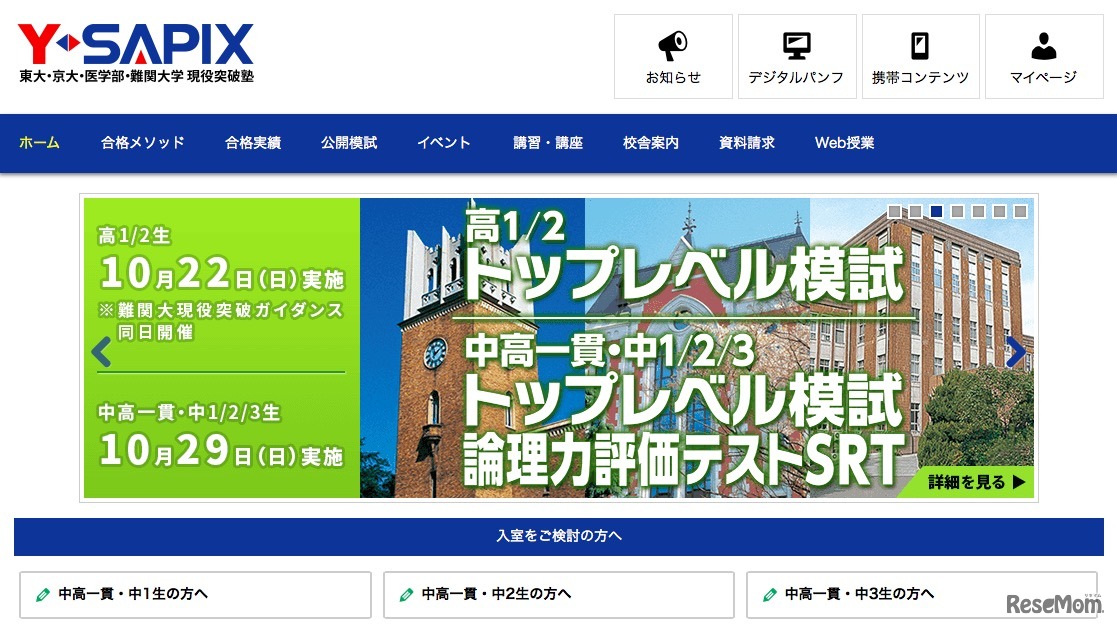The height and width of the screenshot is (627, 1117).
Task: Select the sixth carousel indicator dot
Action: [x=999, y=212]
